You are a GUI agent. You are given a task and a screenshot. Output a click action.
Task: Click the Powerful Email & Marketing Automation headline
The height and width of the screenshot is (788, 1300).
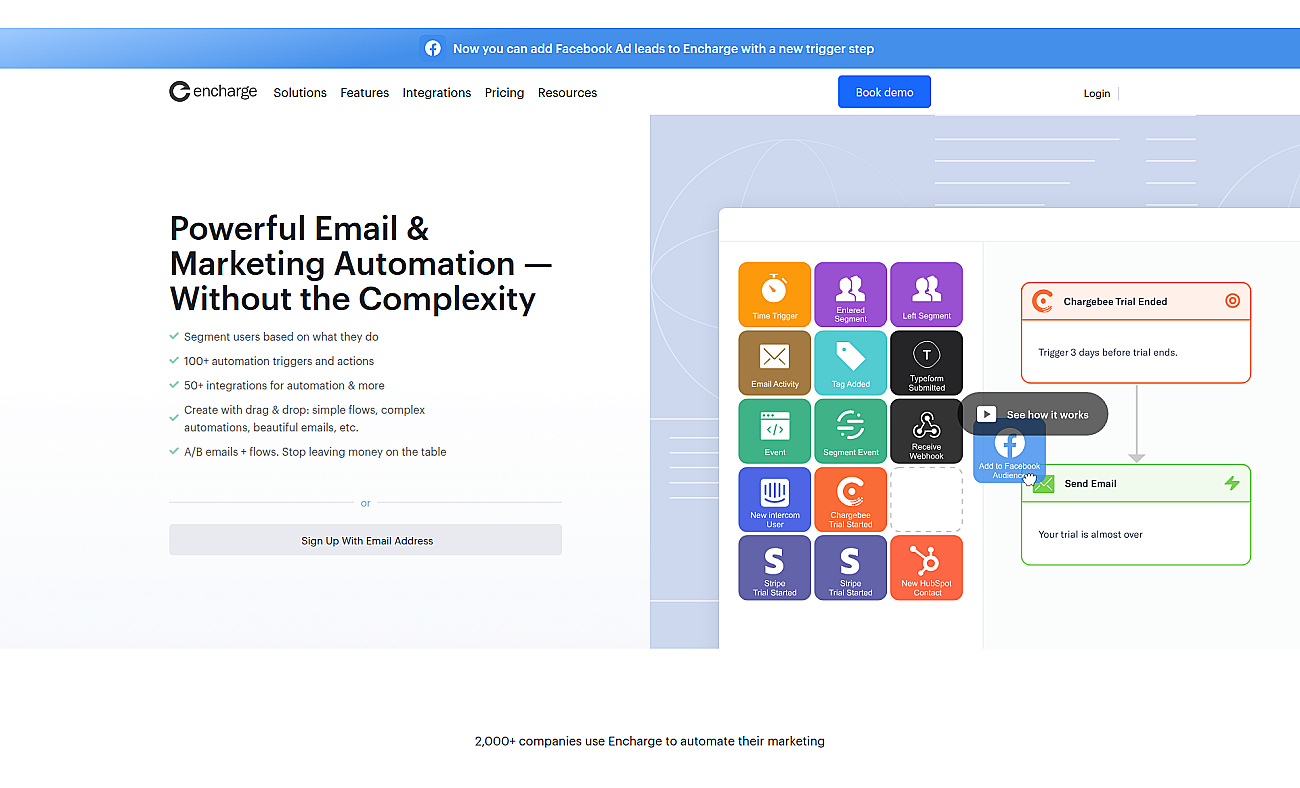[361, 263]
